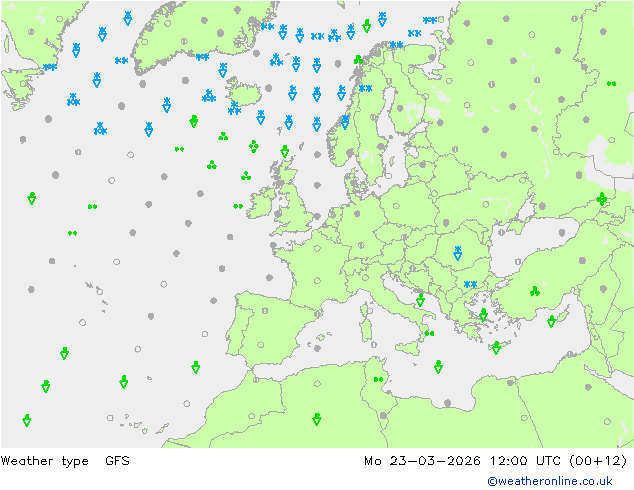Select the green double-dot symbol west of Ireland

pos(238,207)
